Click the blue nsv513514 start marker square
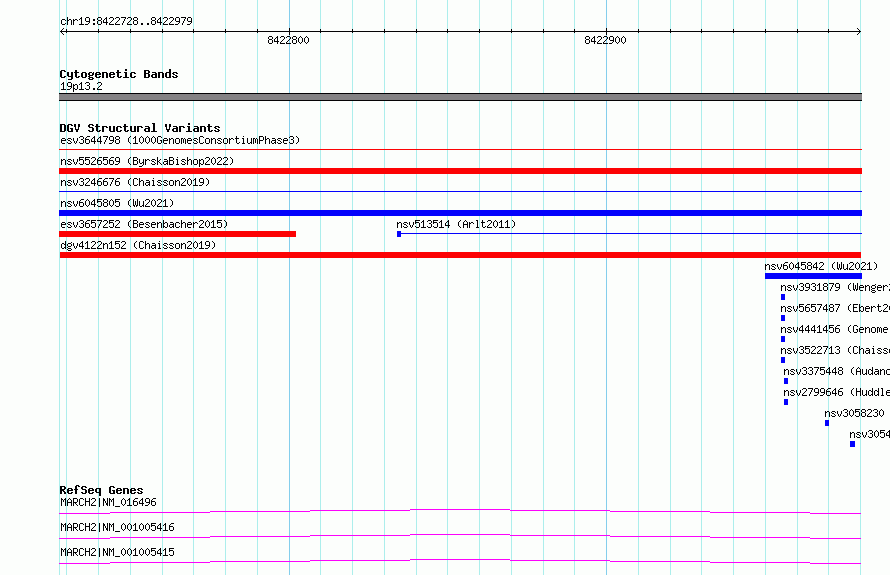This screenshot has height=575, width=890. click(399, 234)
